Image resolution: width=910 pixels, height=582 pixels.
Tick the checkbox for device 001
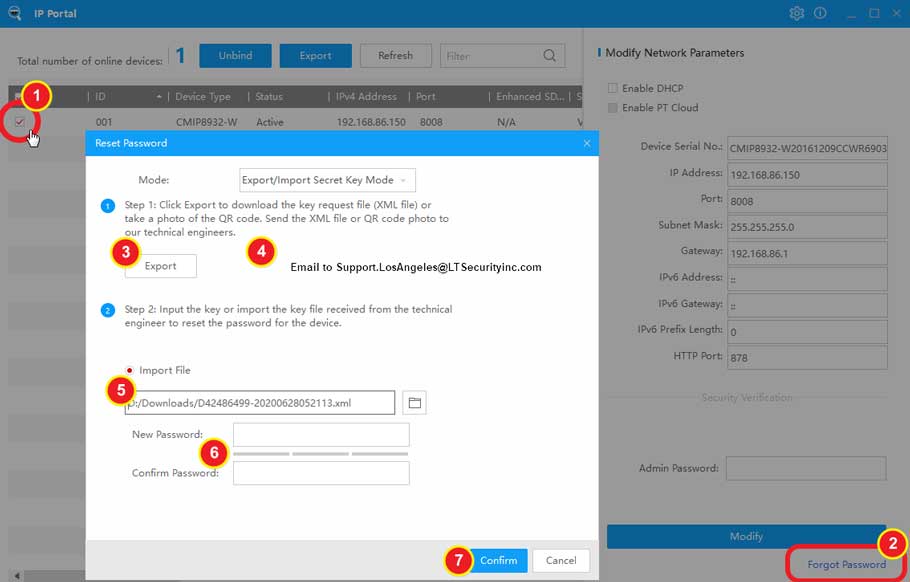(20, 122)
